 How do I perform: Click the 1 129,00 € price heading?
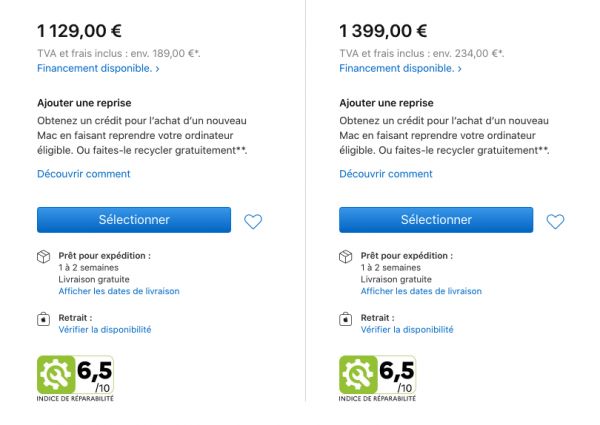pyautogui.click(x=80, y=30)
